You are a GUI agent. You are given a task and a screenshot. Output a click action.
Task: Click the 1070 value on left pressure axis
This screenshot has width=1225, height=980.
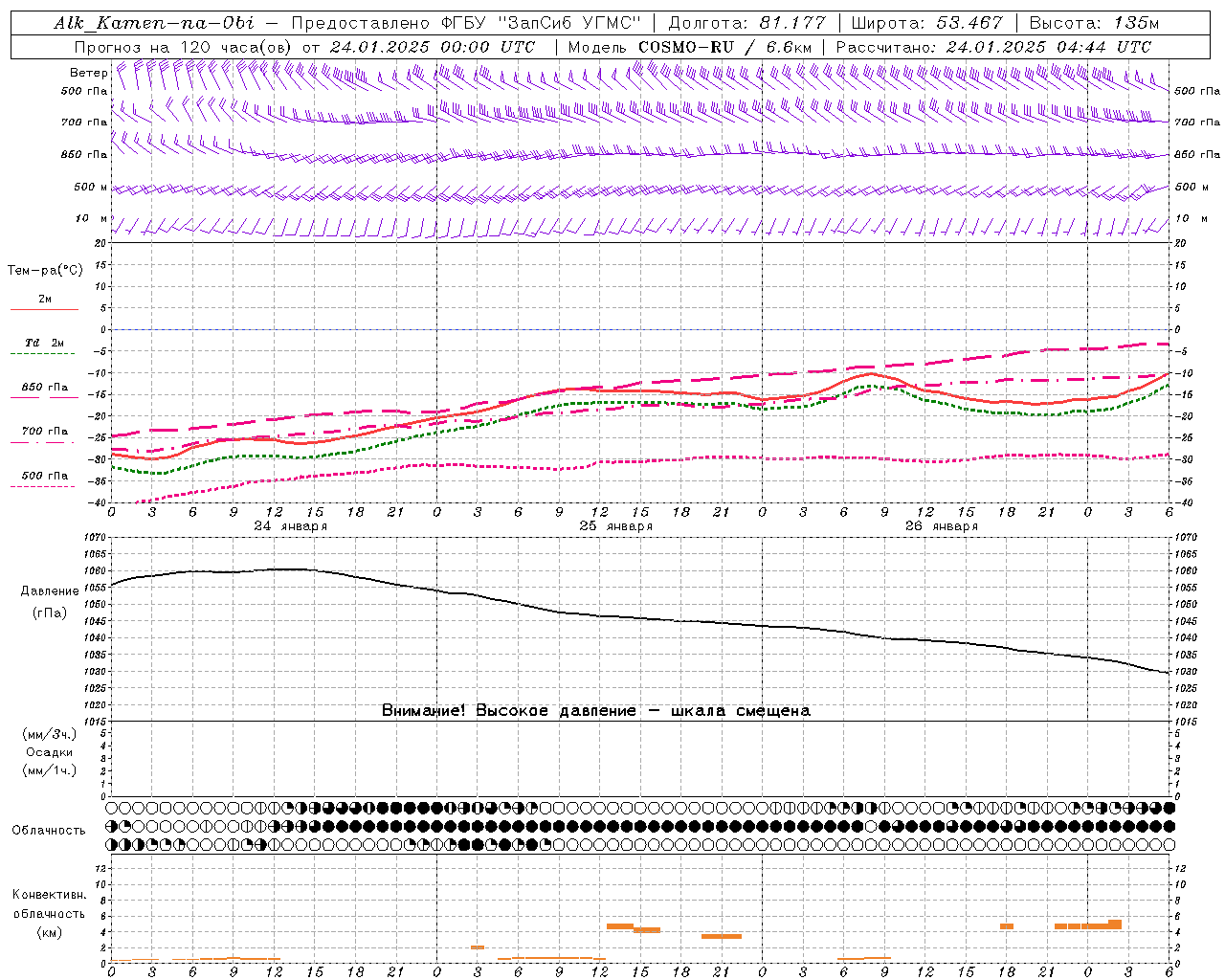96,538
